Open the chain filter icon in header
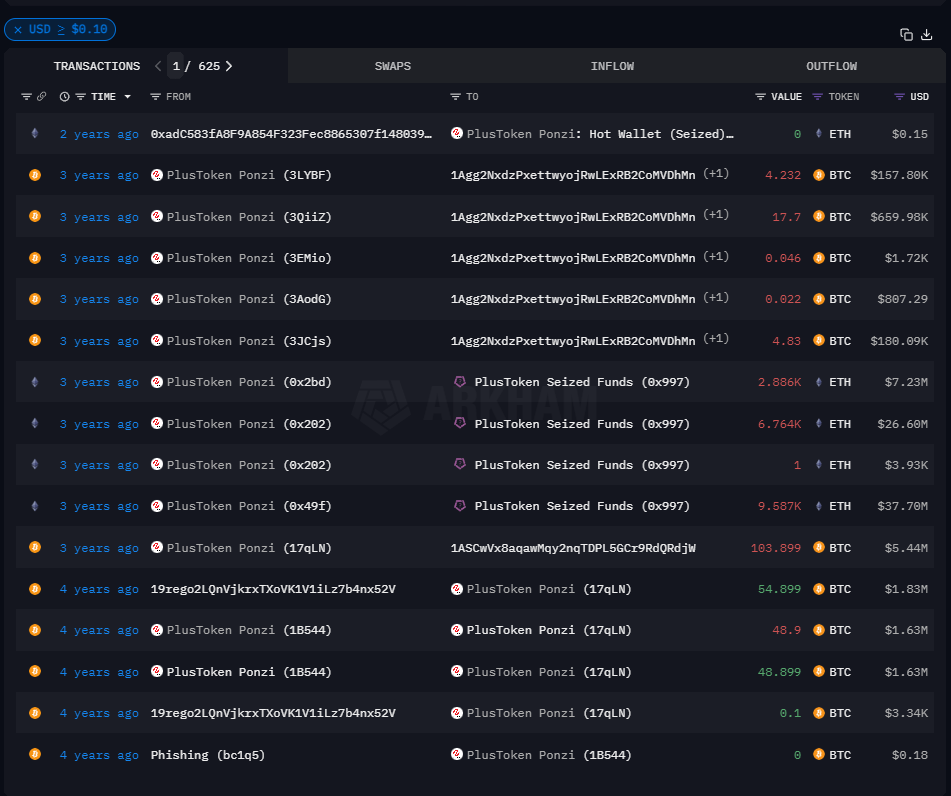The width and height of the screenshot is (951, 796). coord(26,96)
